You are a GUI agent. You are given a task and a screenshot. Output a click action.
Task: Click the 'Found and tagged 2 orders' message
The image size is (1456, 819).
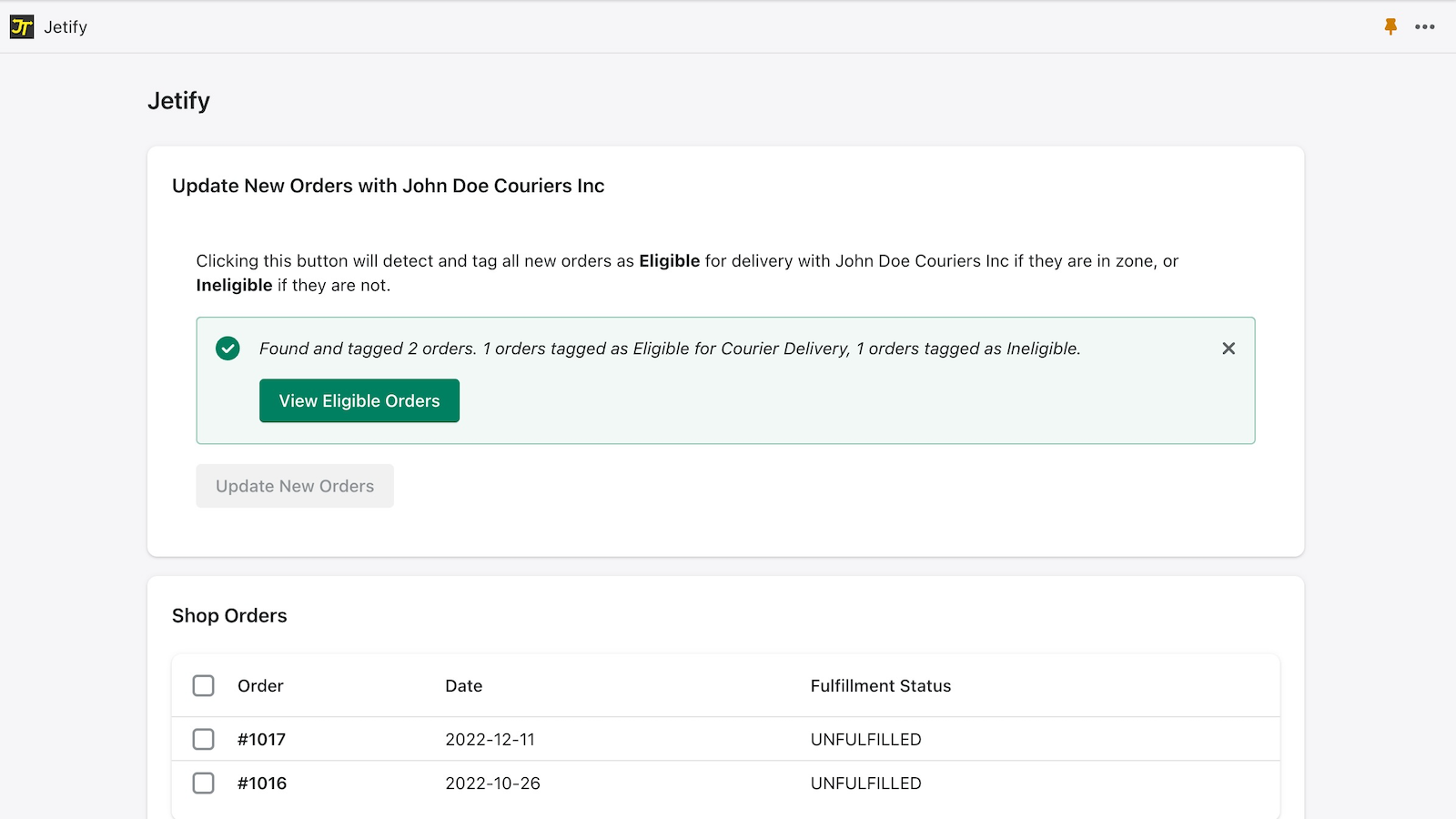(x=670, y=349)
